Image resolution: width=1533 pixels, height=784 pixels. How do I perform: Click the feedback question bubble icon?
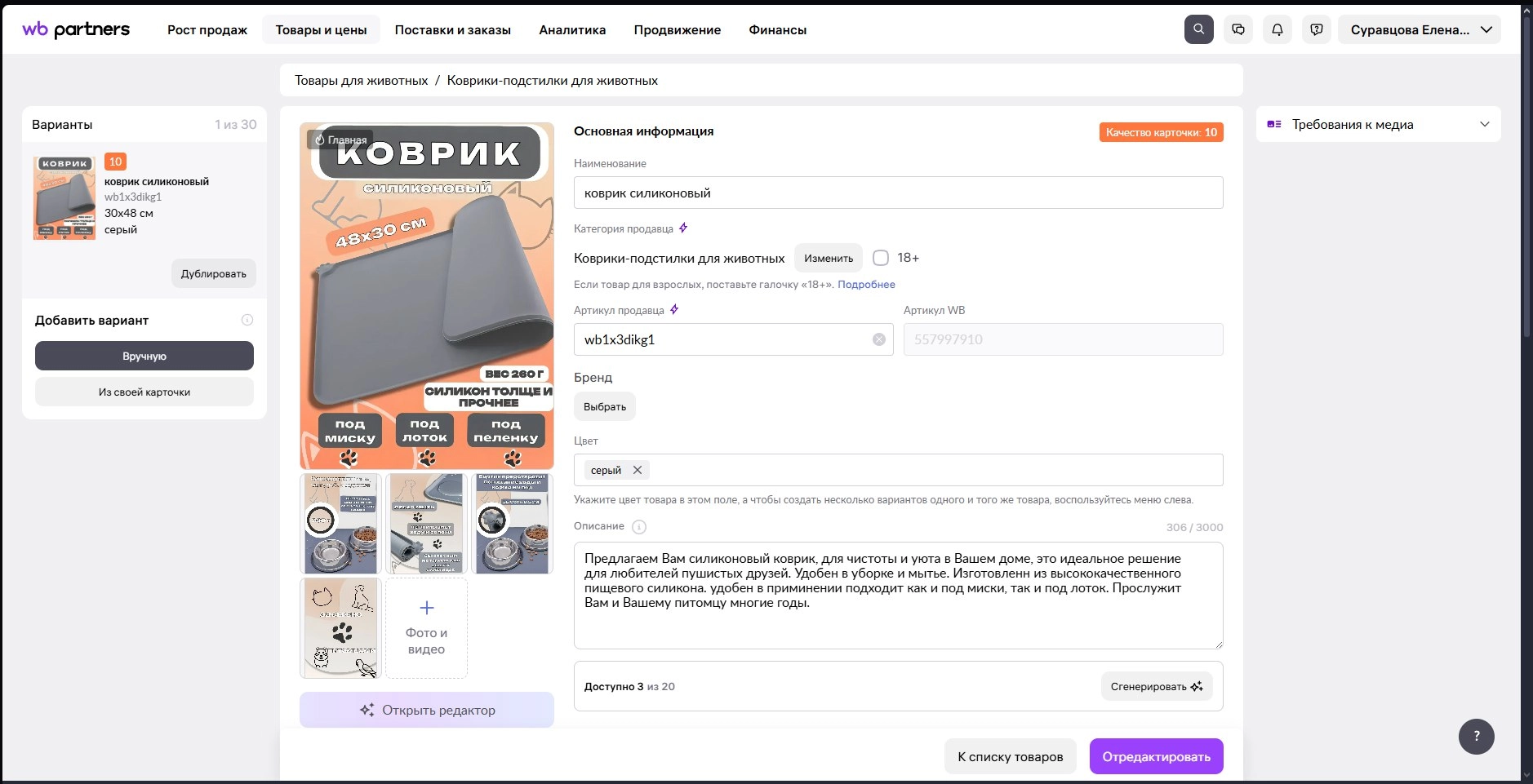tap(1316, 29)
